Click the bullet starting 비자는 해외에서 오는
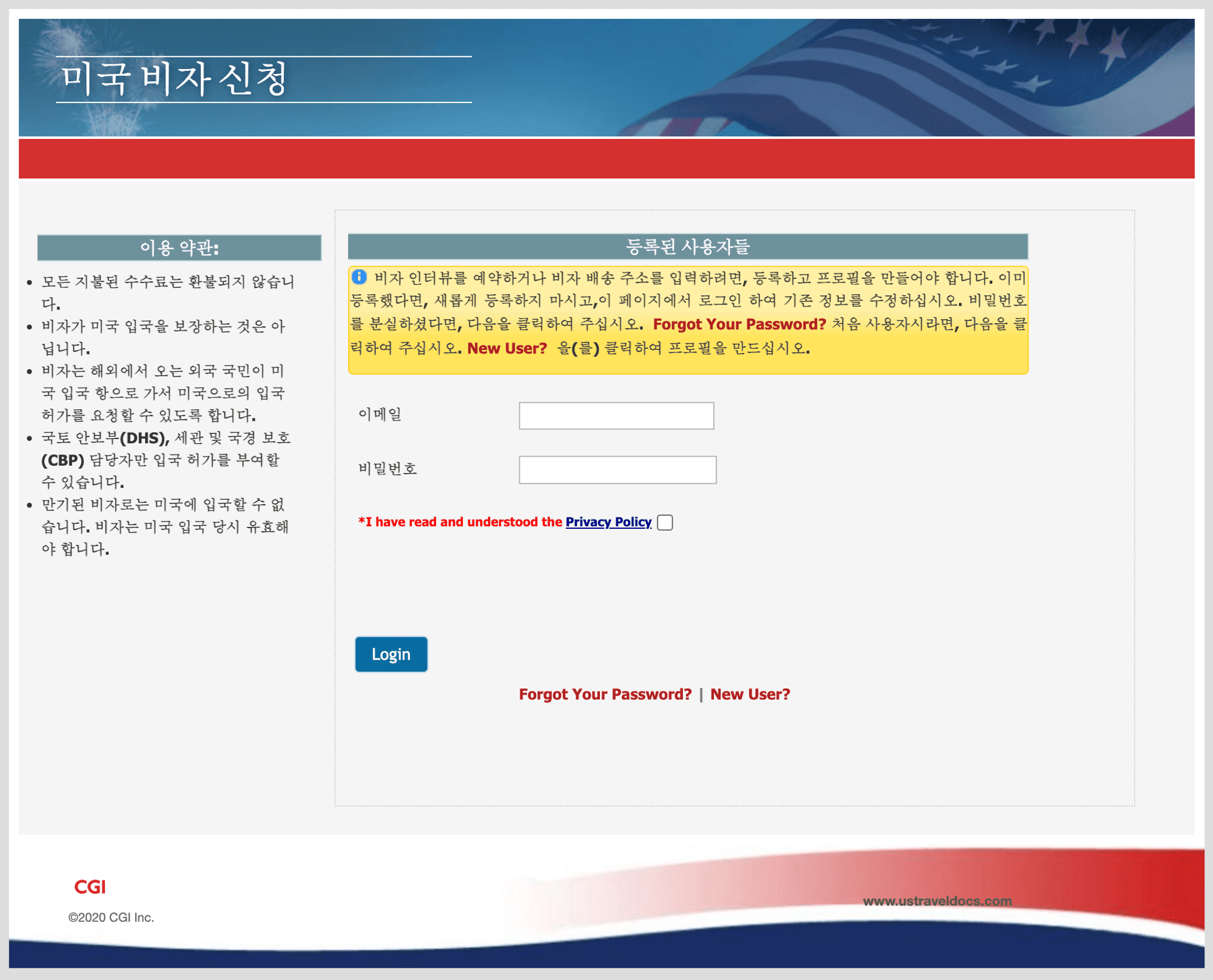Screen dimensions: 1213x980 point(163,392)
